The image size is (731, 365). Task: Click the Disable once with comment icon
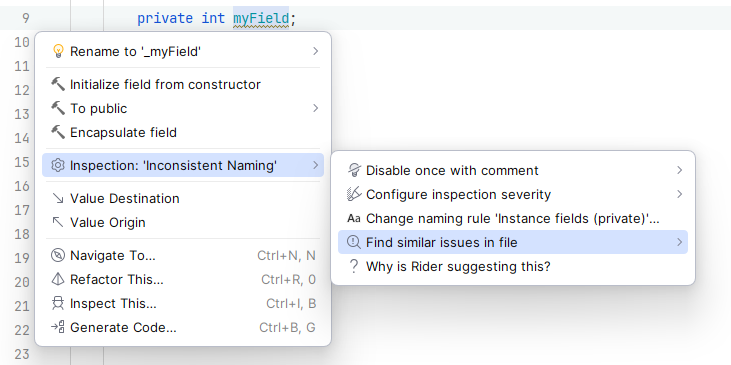tap(354, 171)
